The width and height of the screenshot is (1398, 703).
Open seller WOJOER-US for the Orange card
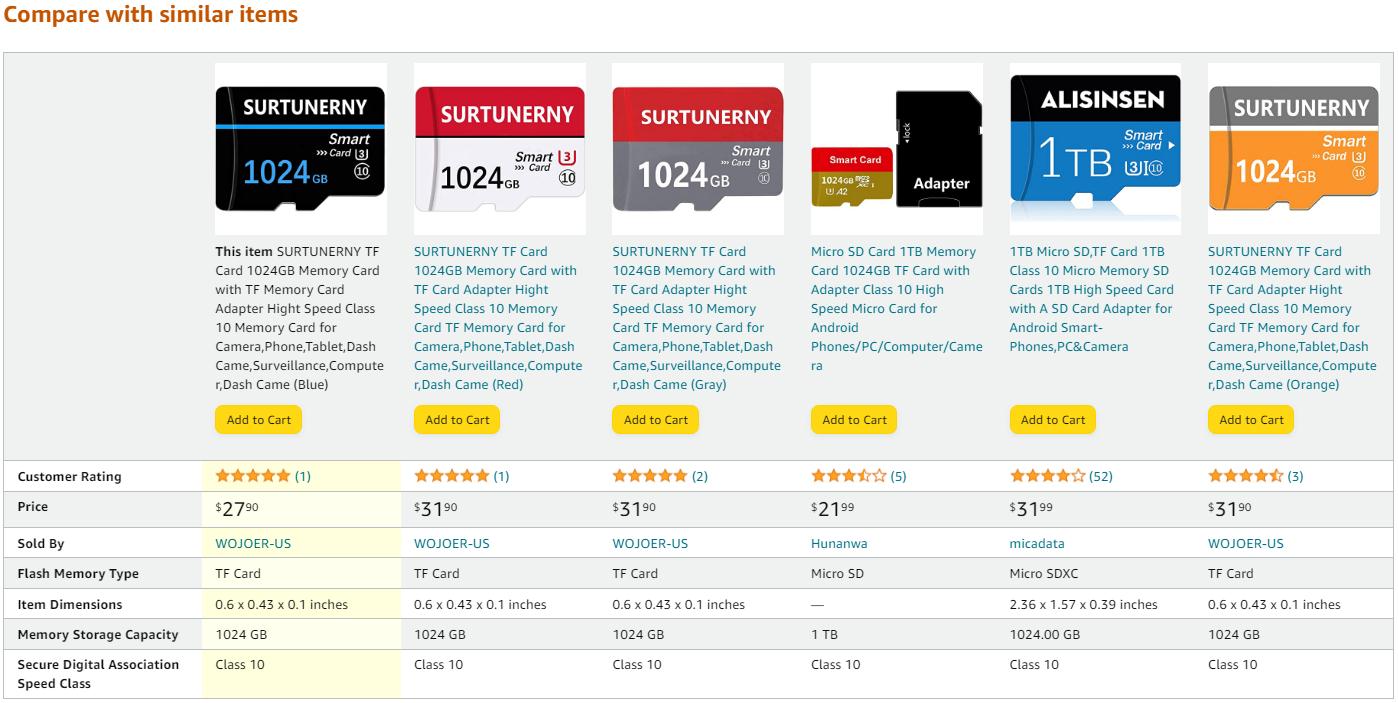coord(1246,543)
